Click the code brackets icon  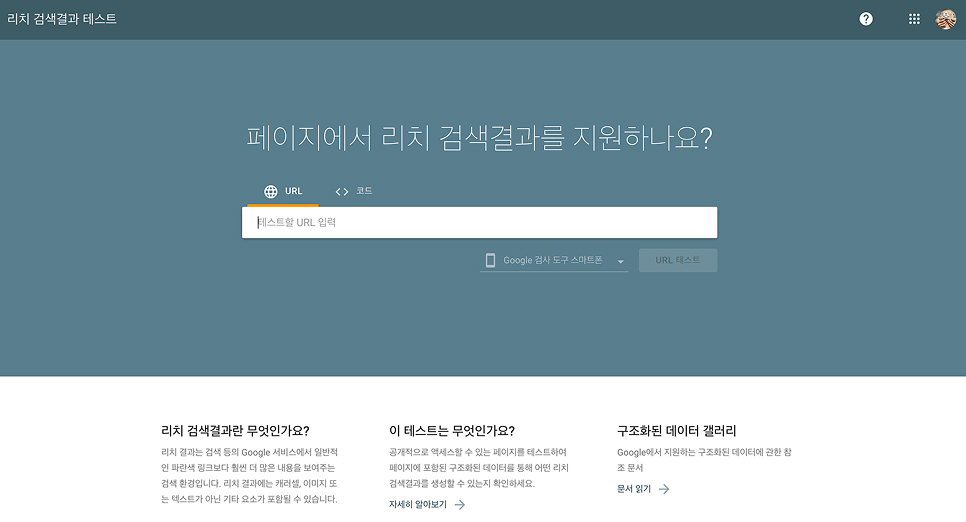342,192
